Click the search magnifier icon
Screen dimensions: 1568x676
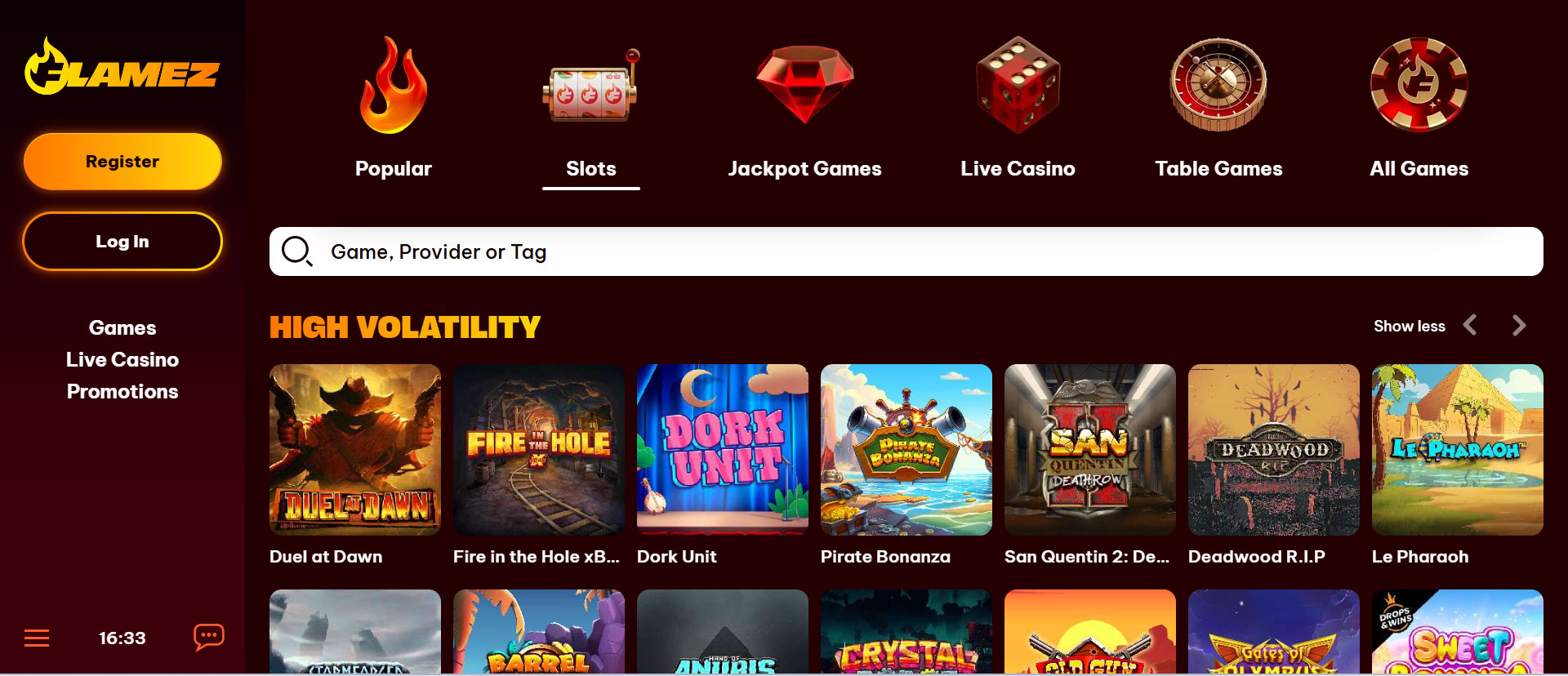point(296,251)
